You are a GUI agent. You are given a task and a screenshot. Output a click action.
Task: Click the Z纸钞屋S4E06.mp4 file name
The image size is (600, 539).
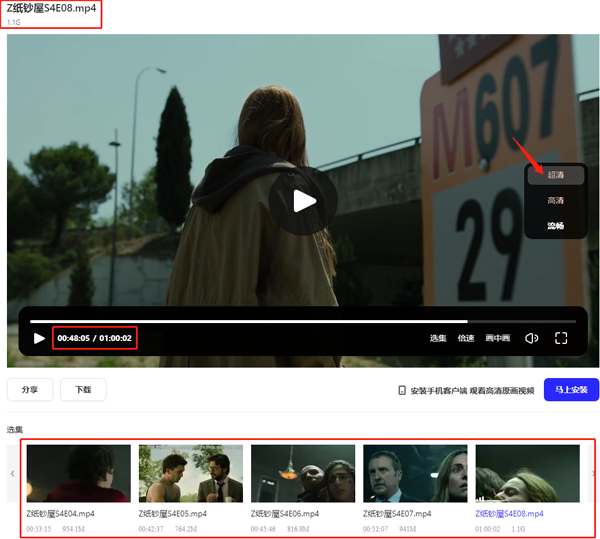[x=285, y=514]
